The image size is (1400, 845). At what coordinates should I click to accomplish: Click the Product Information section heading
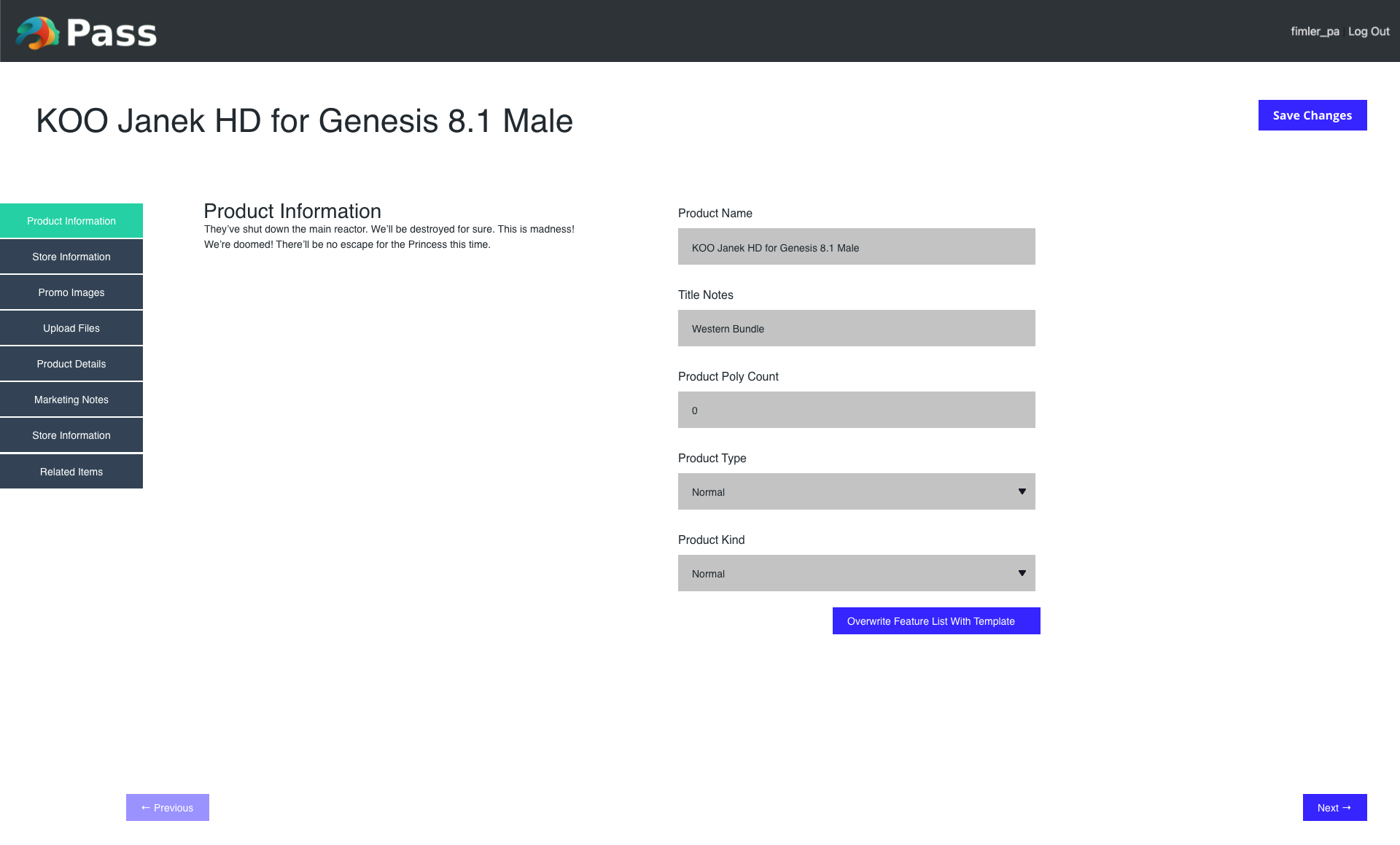tap(292, 211)
